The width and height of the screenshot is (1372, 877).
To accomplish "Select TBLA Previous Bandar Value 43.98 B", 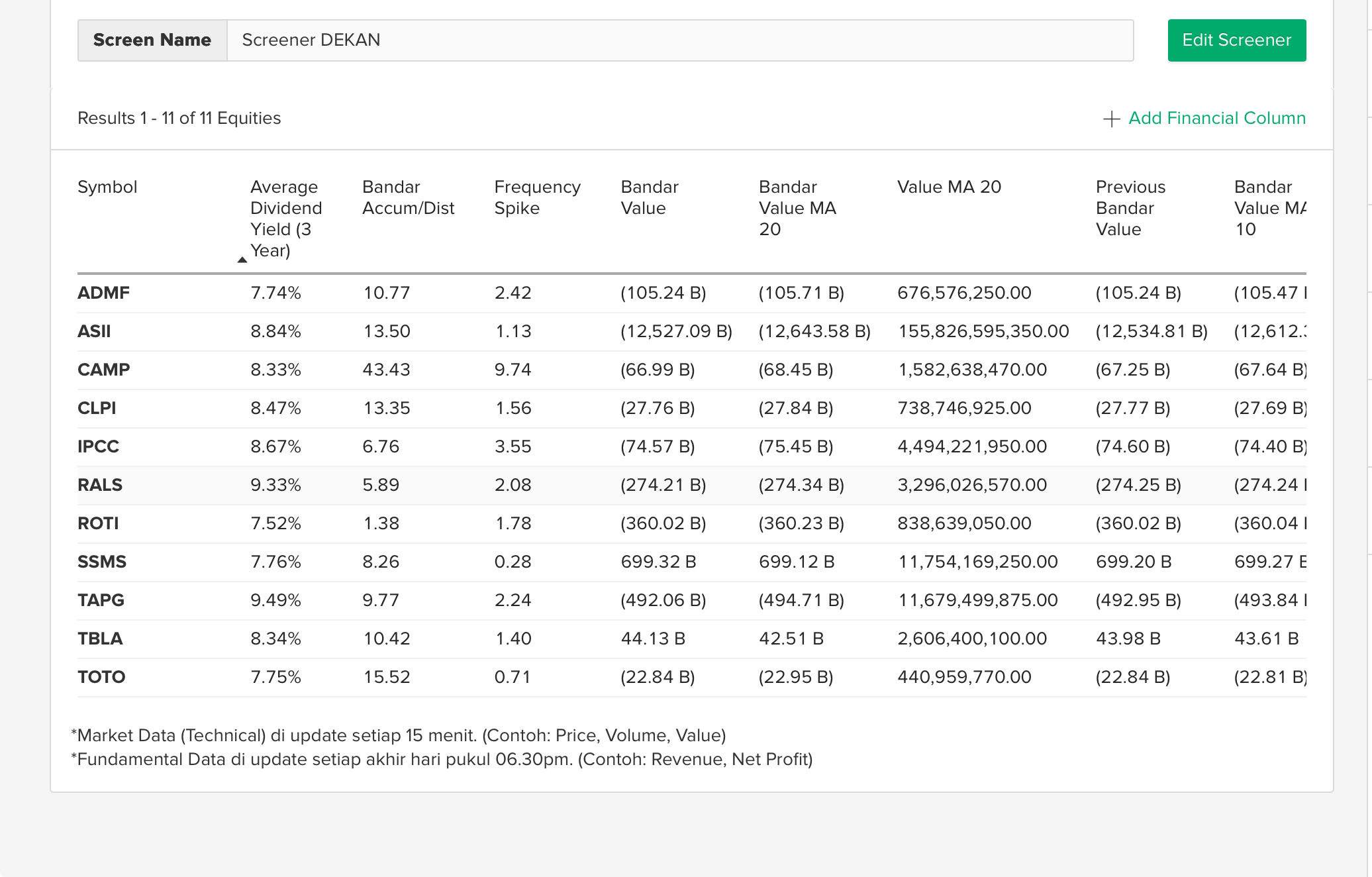I will pos(1128,639).
